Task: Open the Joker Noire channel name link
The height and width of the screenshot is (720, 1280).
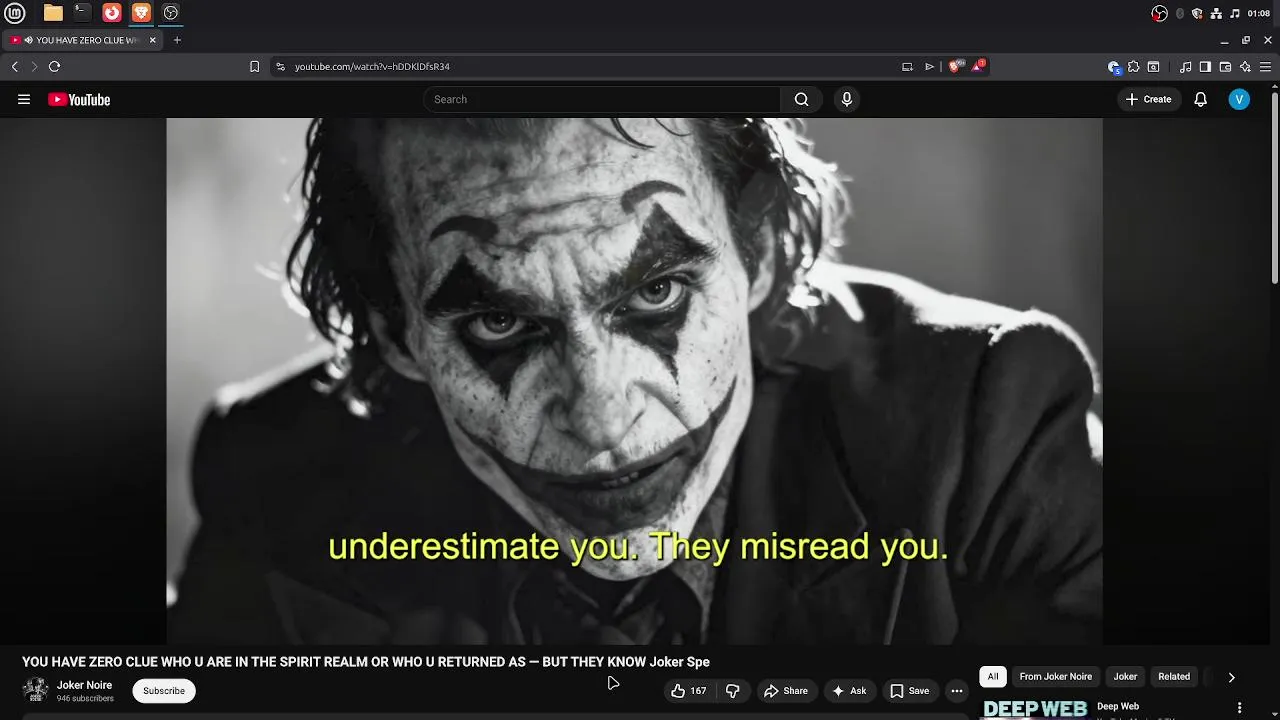Action: click(84, 685)
